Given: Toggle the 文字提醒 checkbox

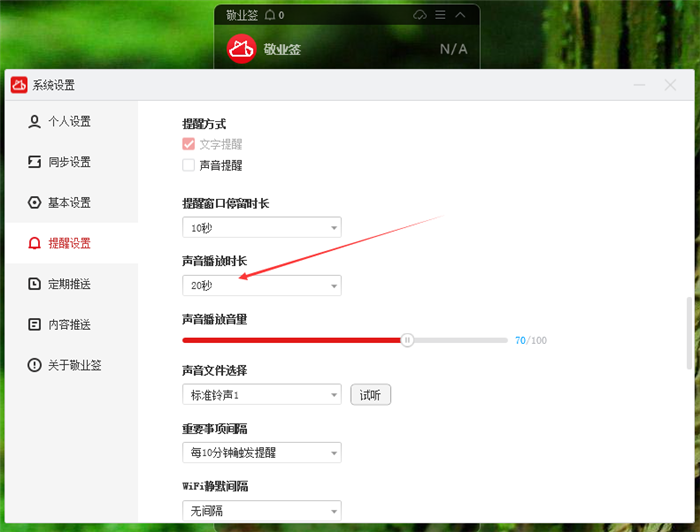Looking at the screenshot, I should pos(188,144).
